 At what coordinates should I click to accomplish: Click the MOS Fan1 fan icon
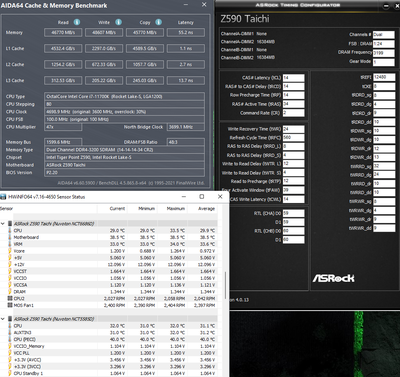[10, 305]
